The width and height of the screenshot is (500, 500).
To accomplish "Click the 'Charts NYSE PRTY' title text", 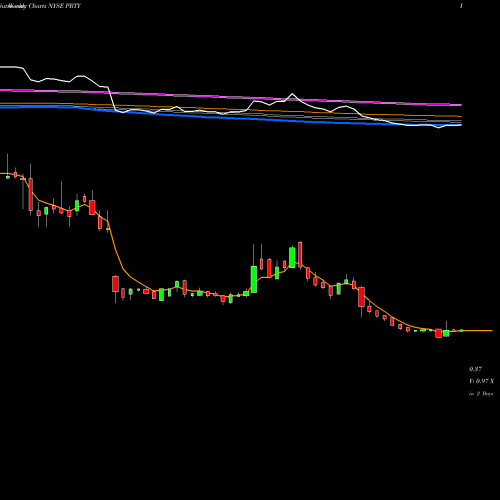I will coord(55,6).
